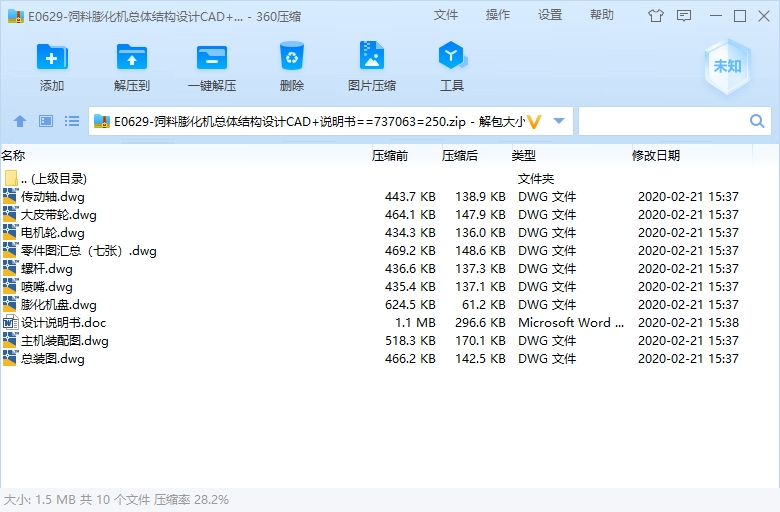
Task: Sort by the 压缩后 column header
Action: click(460, 156)
